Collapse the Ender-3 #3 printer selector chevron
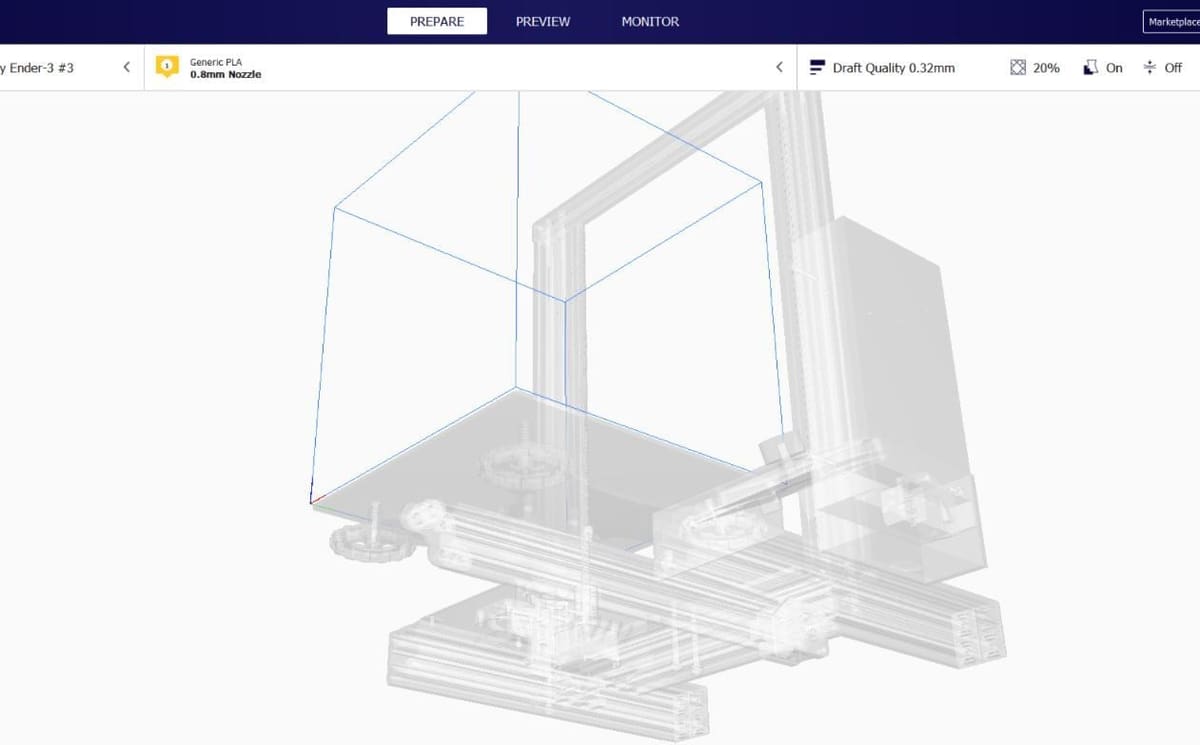This screenshot has width=1200, height=745. coord(126,67)
